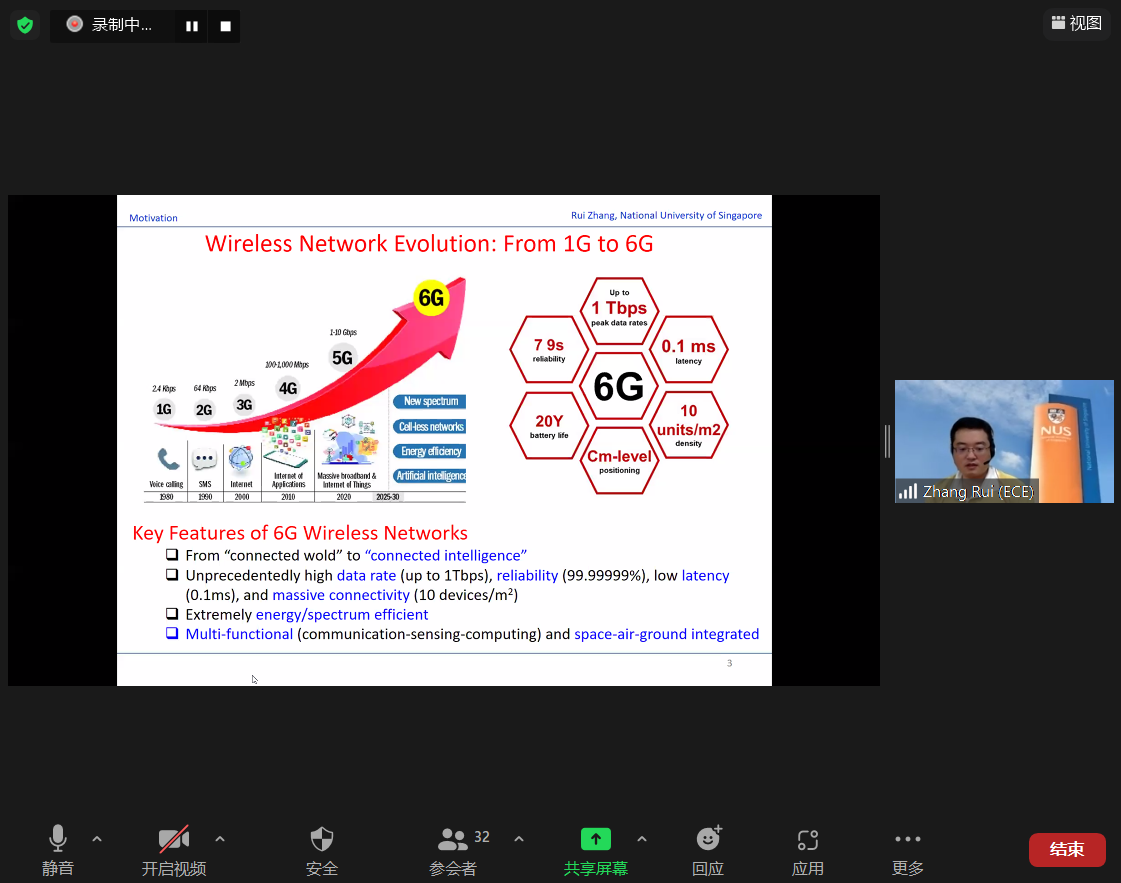This screenshot has height=883, width=1121.
Task: Expand share options arrow beside 共享屏幕
Action: [x=642, y=839]
